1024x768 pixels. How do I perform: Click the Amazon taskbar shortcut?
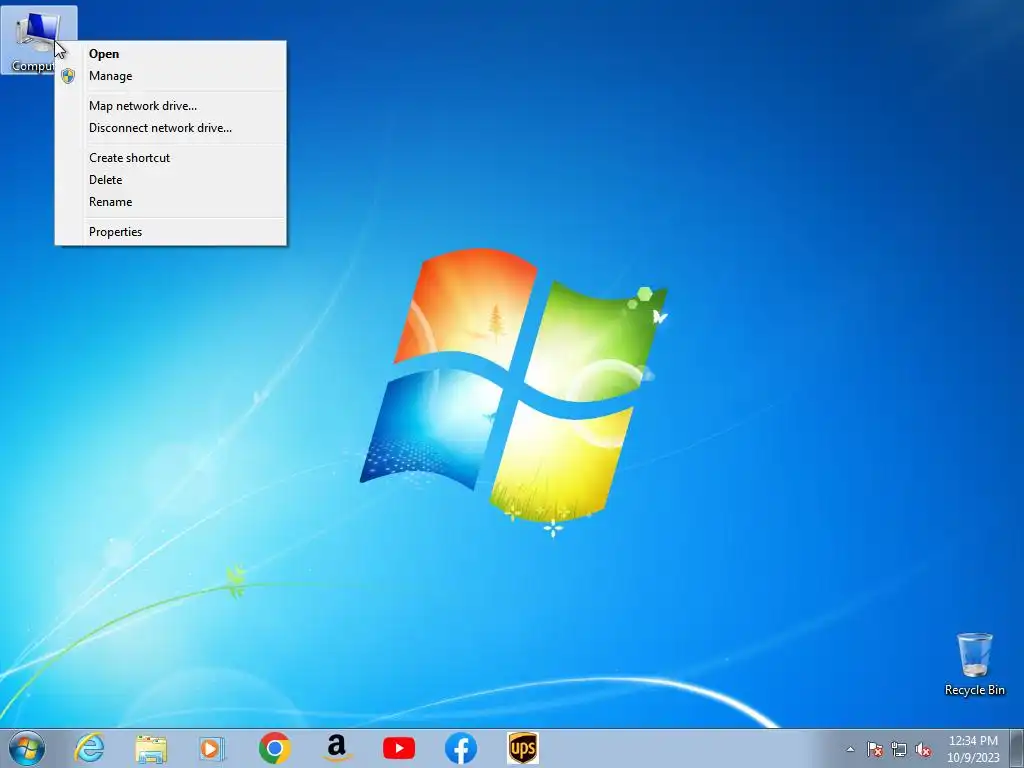tap(336, 748)
